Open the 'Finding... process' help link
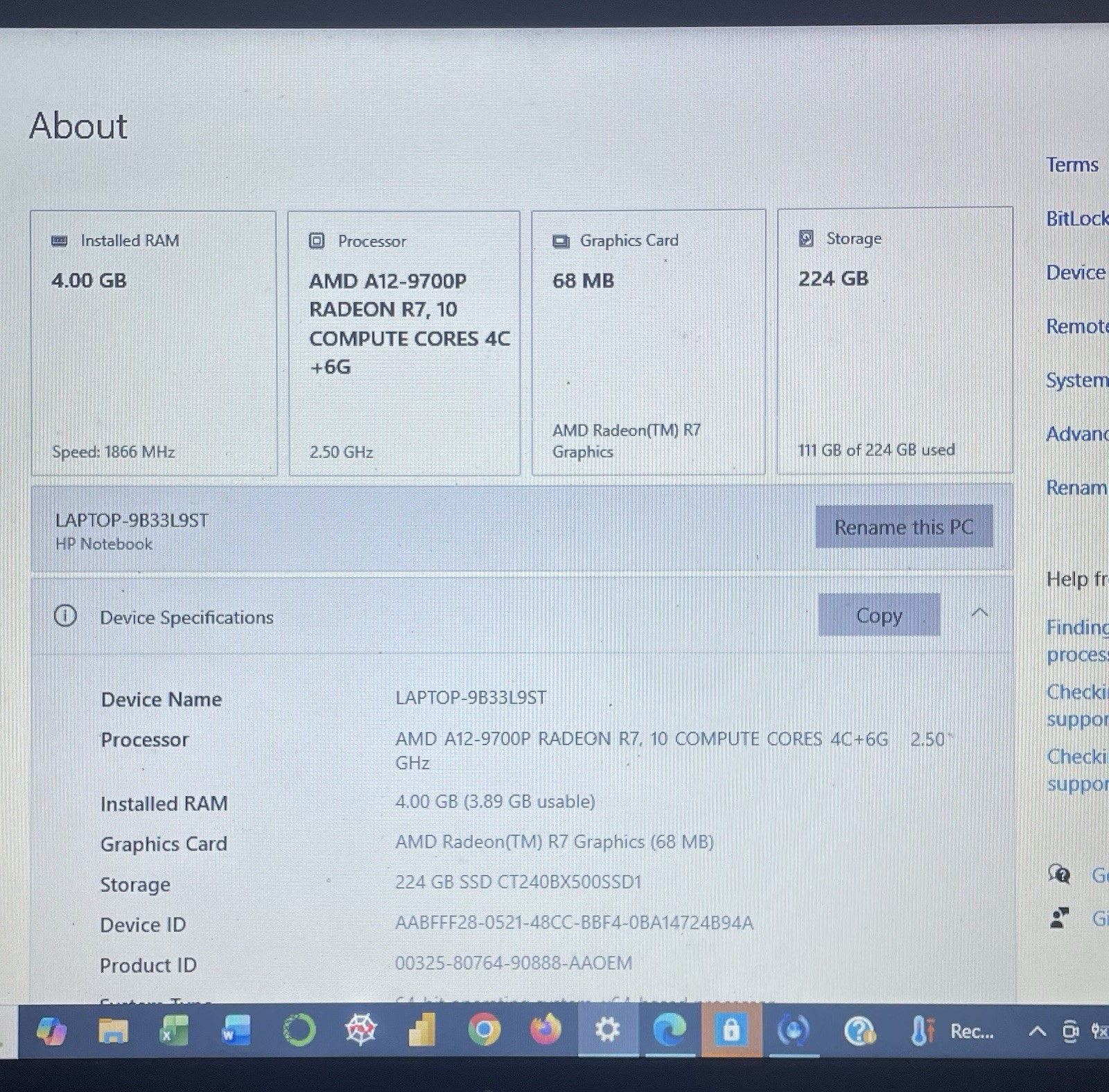Screen dimensions: 1109x1092 (1077, 641)
